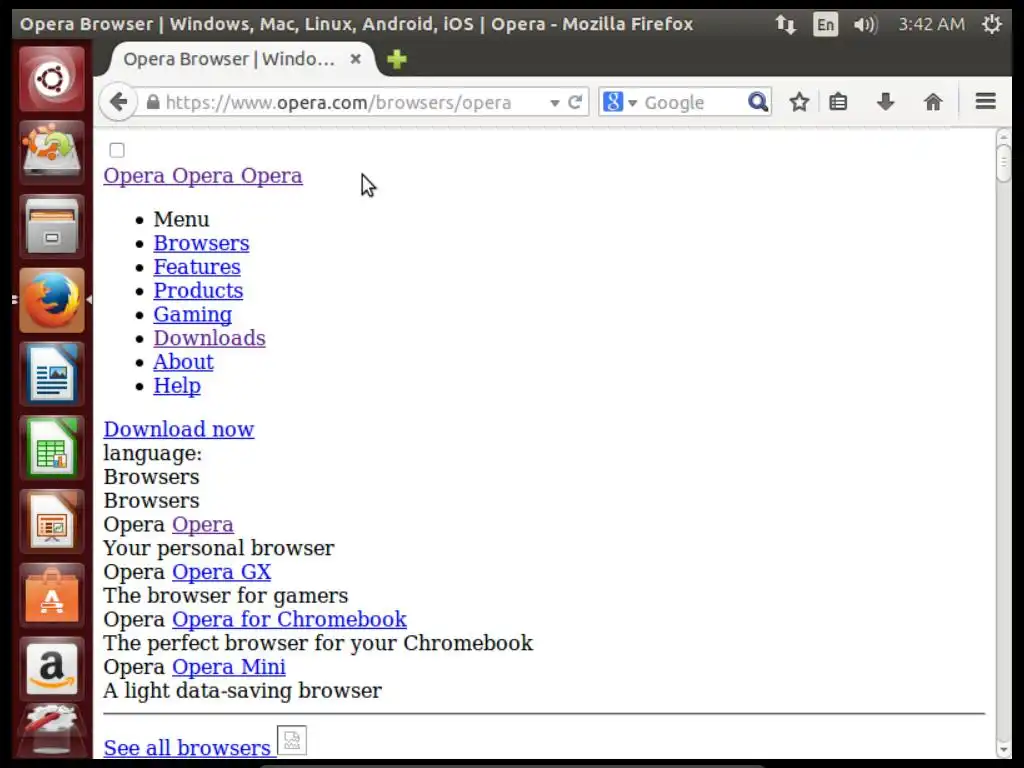Click the Firefox icon in the launcher
1024x768 pixels.
[x=52, y=300]
